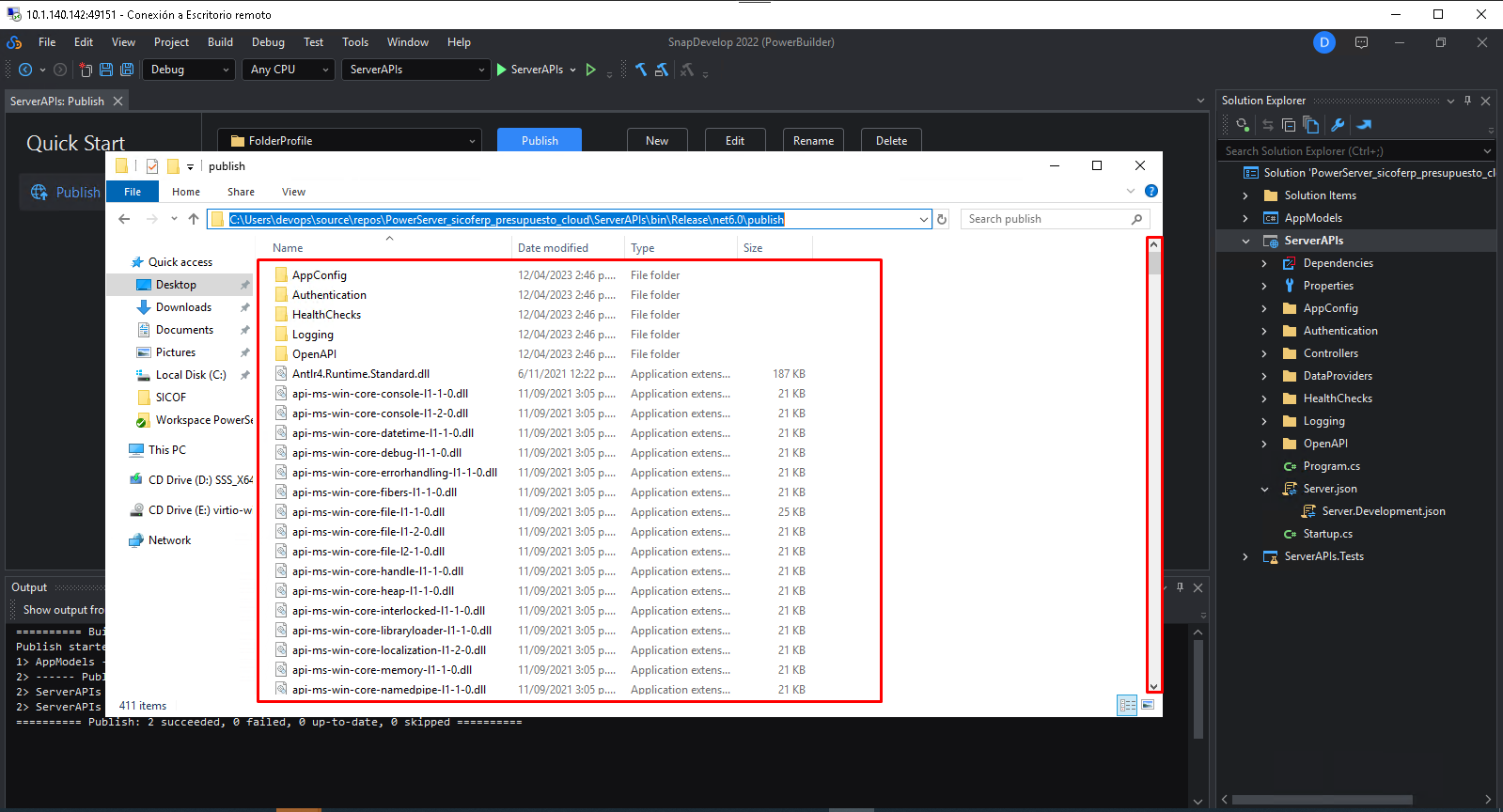Click the Build Solution hammer icon
Screen dimensions: 1503x812
pyautogui.click(x=641, y=70)
